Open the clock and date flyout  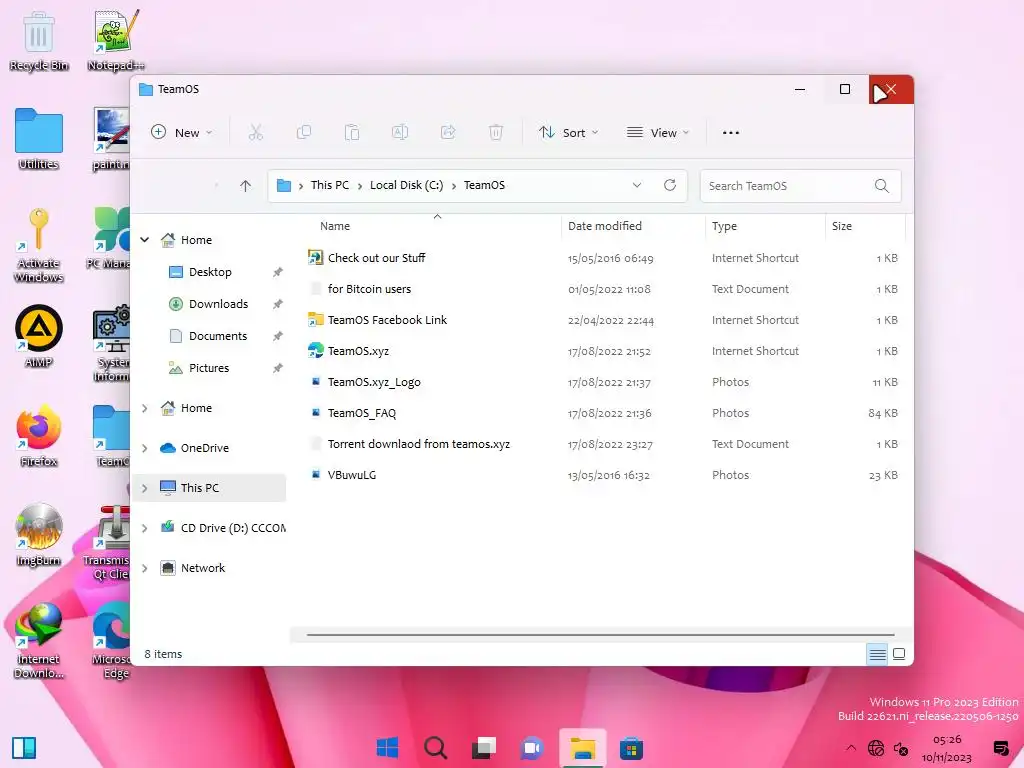pyautogui.click(x=947, y=748)
